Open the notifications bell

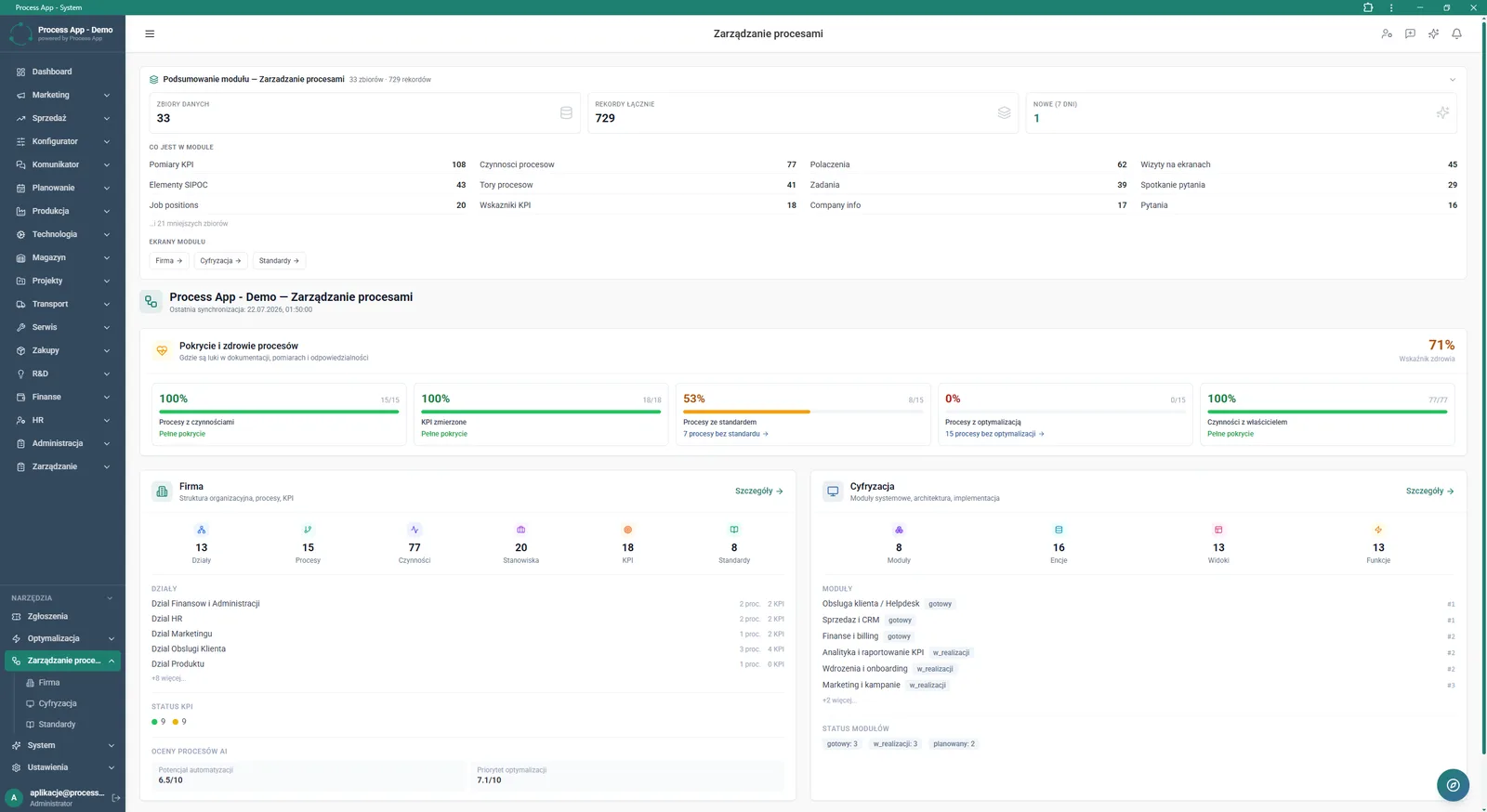1456,33
